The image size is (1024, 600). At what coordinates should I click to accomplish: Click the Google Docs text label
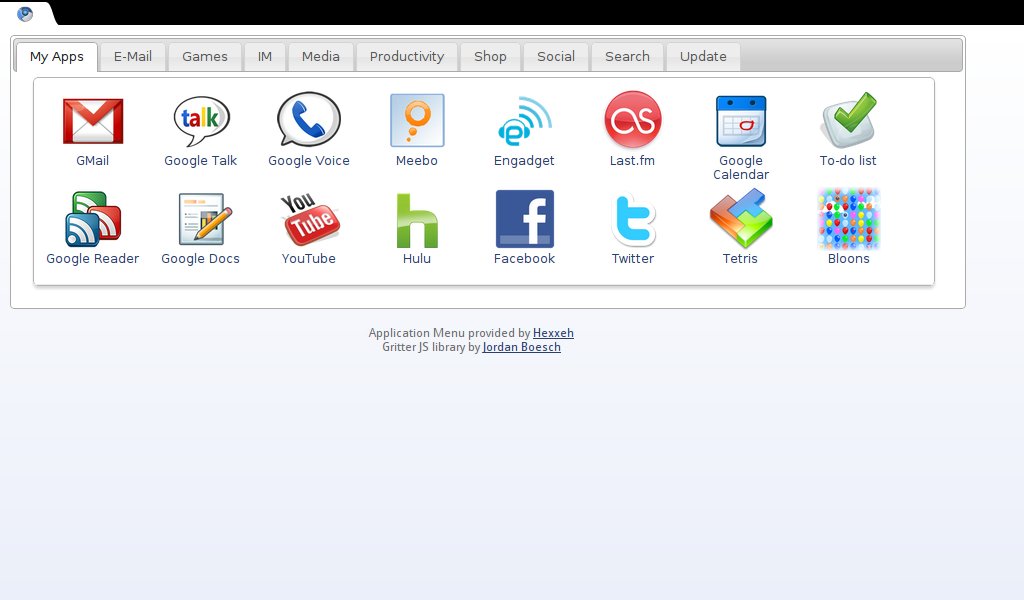(x=200, y=259)
